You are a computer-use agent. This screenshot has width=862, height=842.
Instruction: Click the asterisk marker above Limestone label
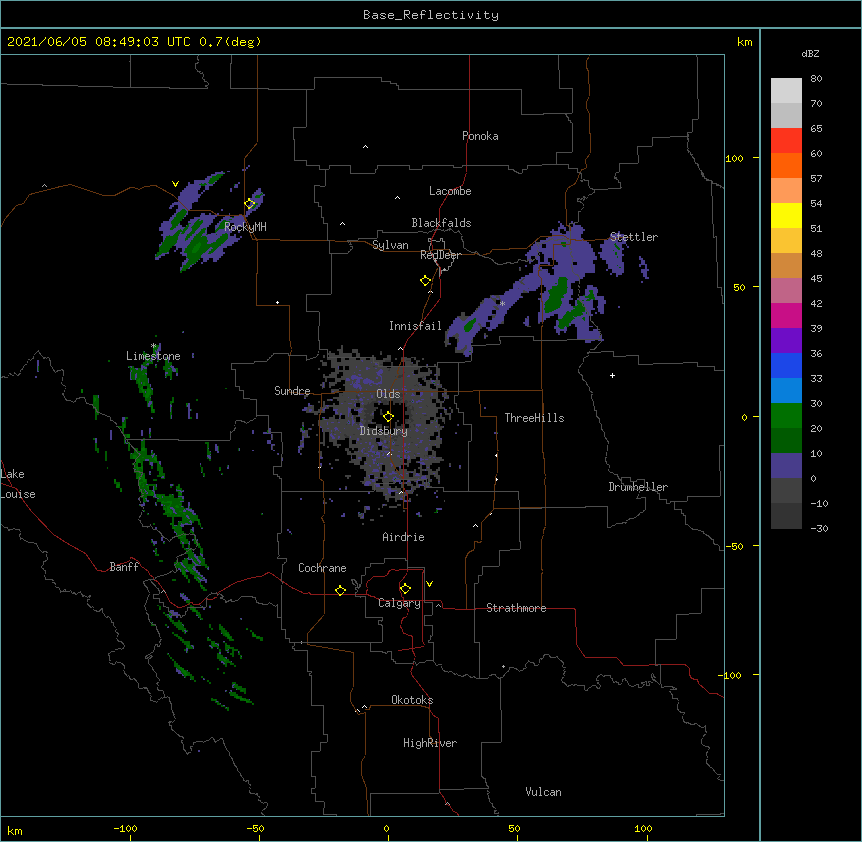pyautogui.click(x=154, y=346)
